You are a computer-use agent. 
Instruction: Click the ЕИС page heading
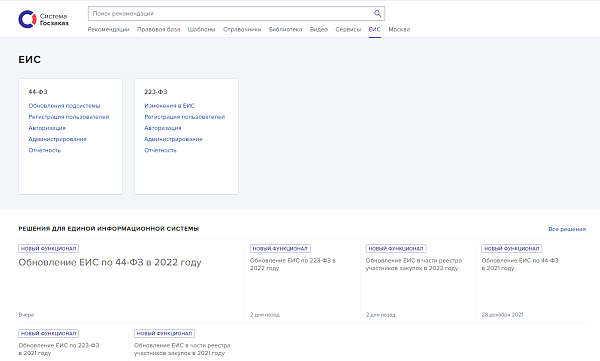pyautogui.click(x=29, y=60)
